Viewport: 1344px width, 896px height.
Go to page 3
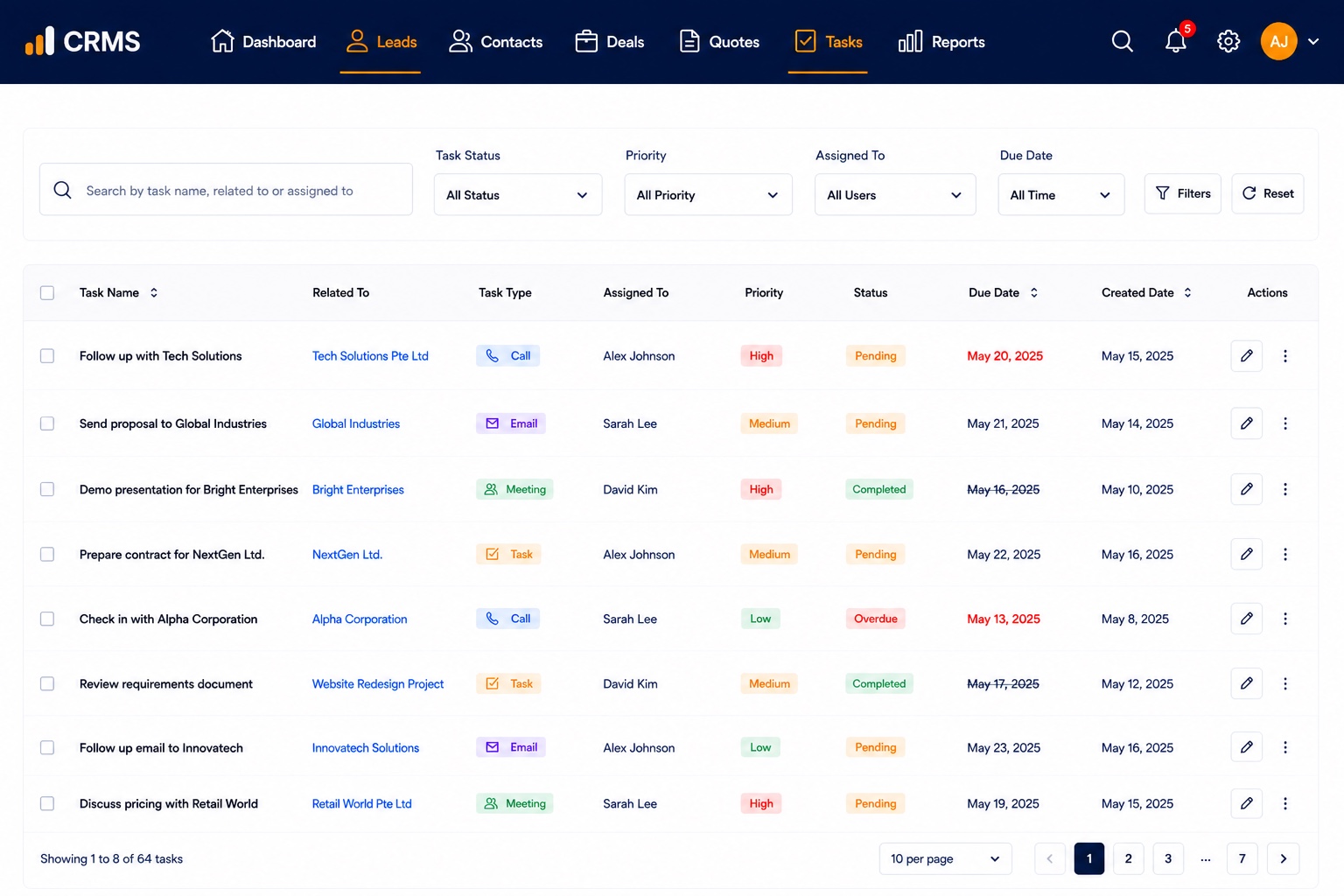tap(1167, 858)
